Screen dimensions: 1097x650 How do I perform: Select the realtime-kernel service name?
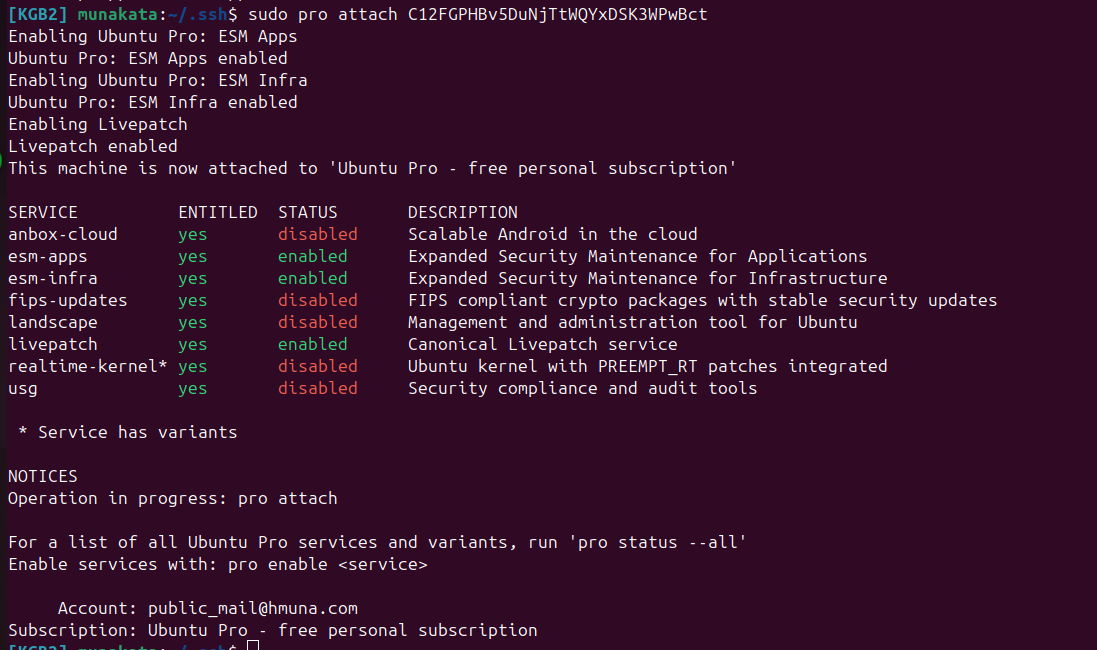pyautogui.click(x=83, y=366)
